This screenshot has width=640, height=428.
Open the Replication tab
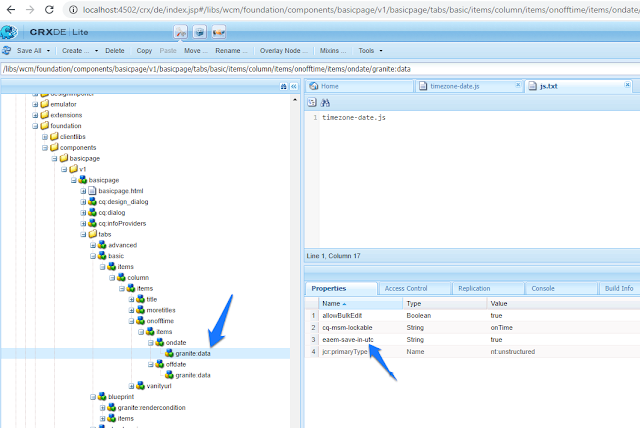(488, 288)
